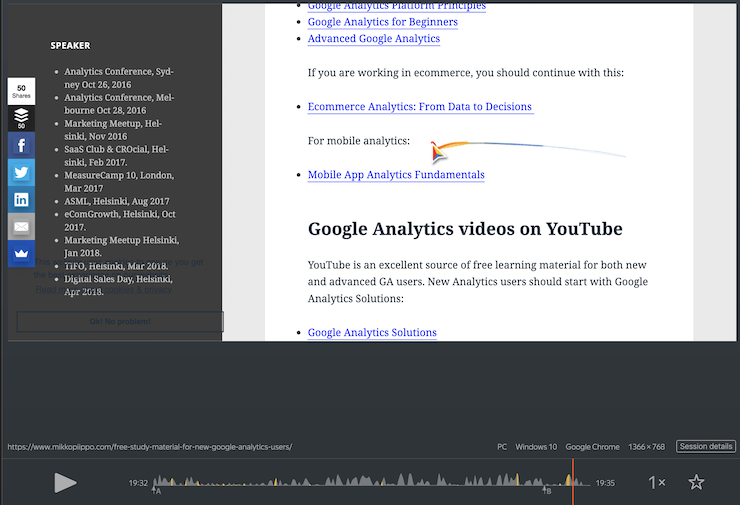Open Google Analytics Solutions link
The image size is (740, 505).
tap(372, 332)
